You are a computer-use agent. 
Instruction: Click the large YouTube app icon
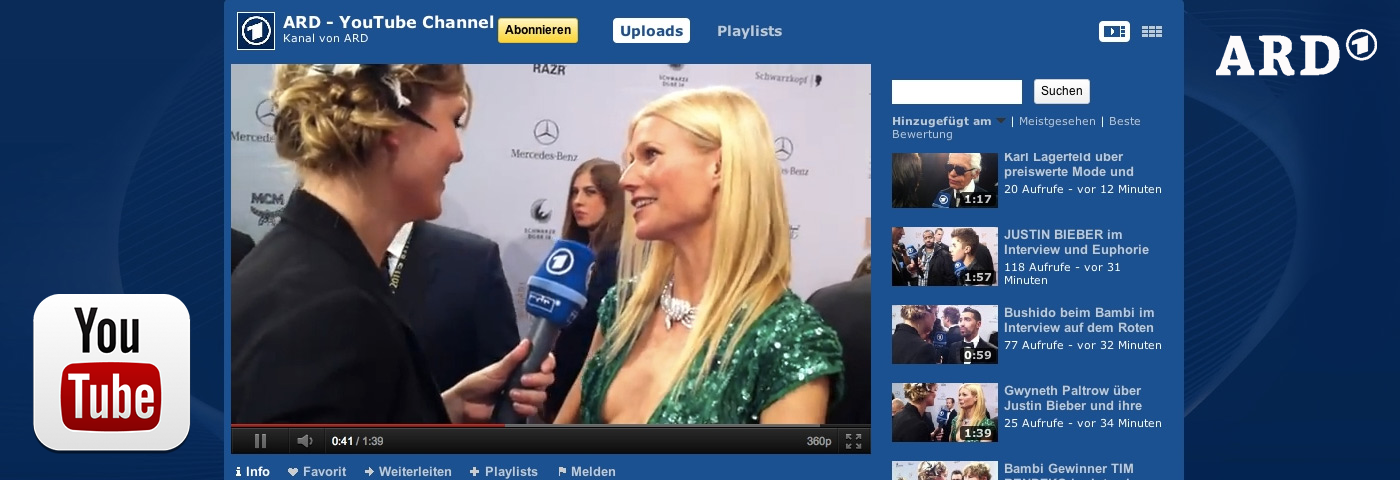click(111, 372)
